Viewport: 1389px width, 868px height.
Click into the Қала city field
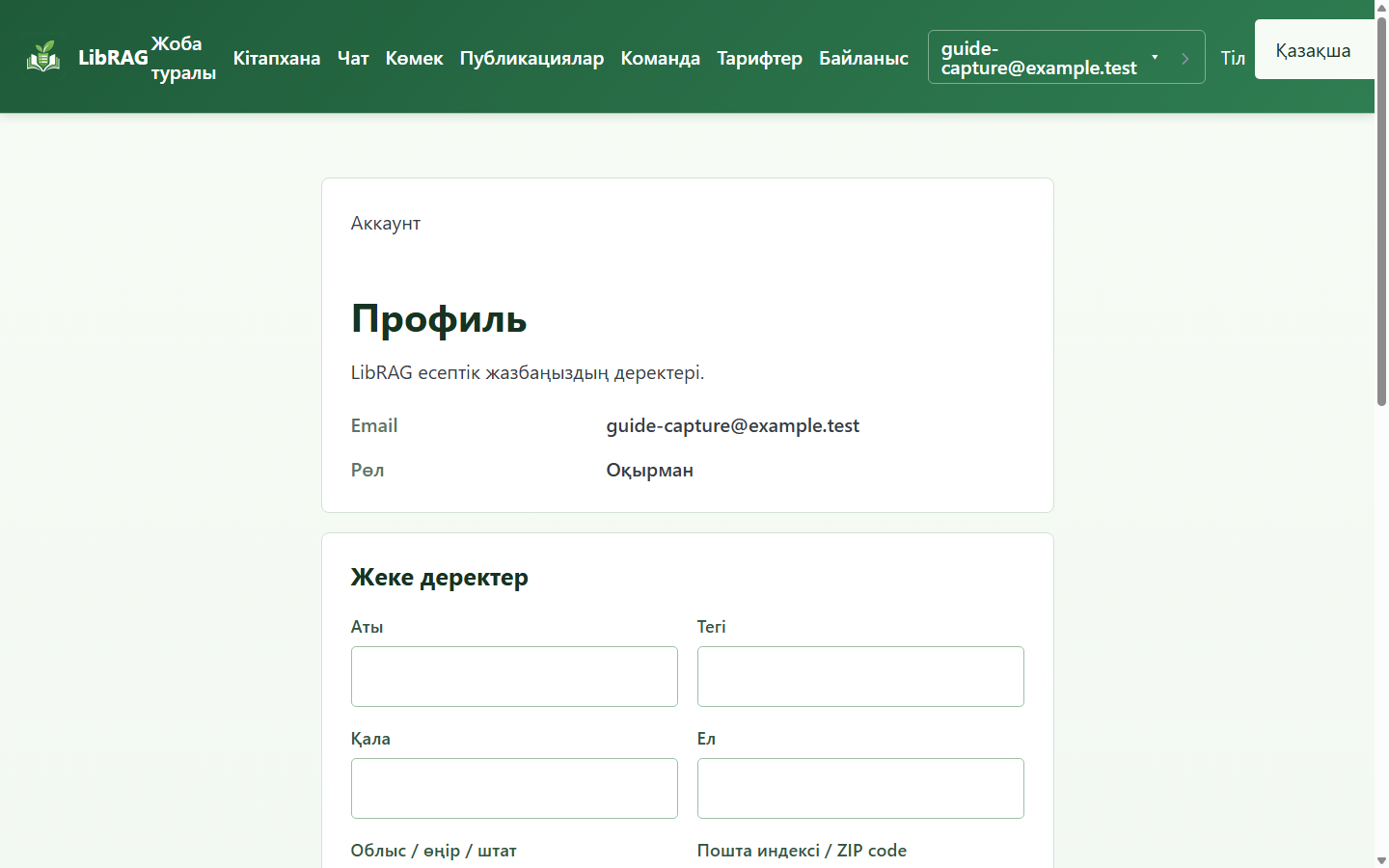(514, 788)
